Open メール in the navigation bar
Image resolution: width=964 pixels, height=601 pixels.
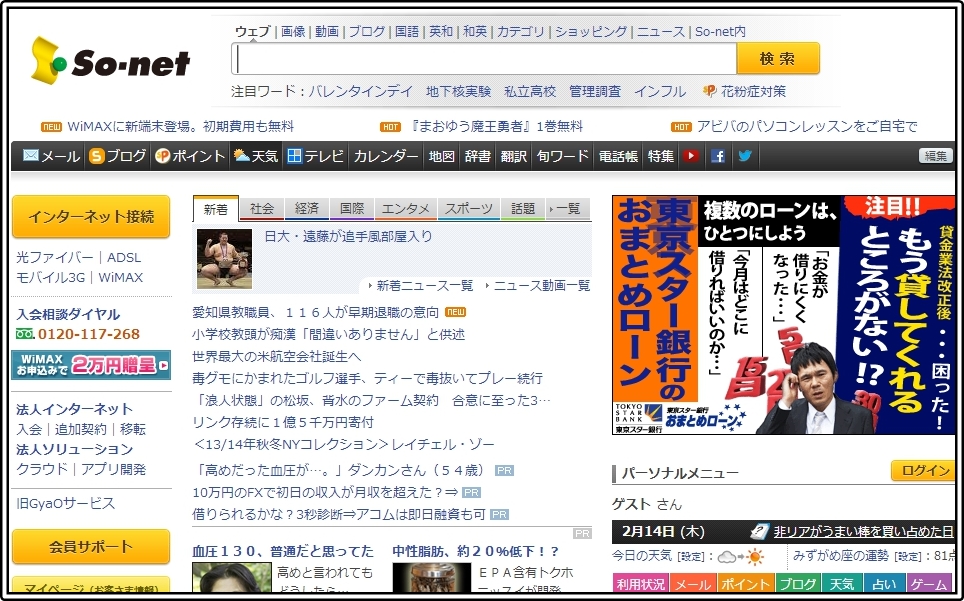click(x=52, y=156)
